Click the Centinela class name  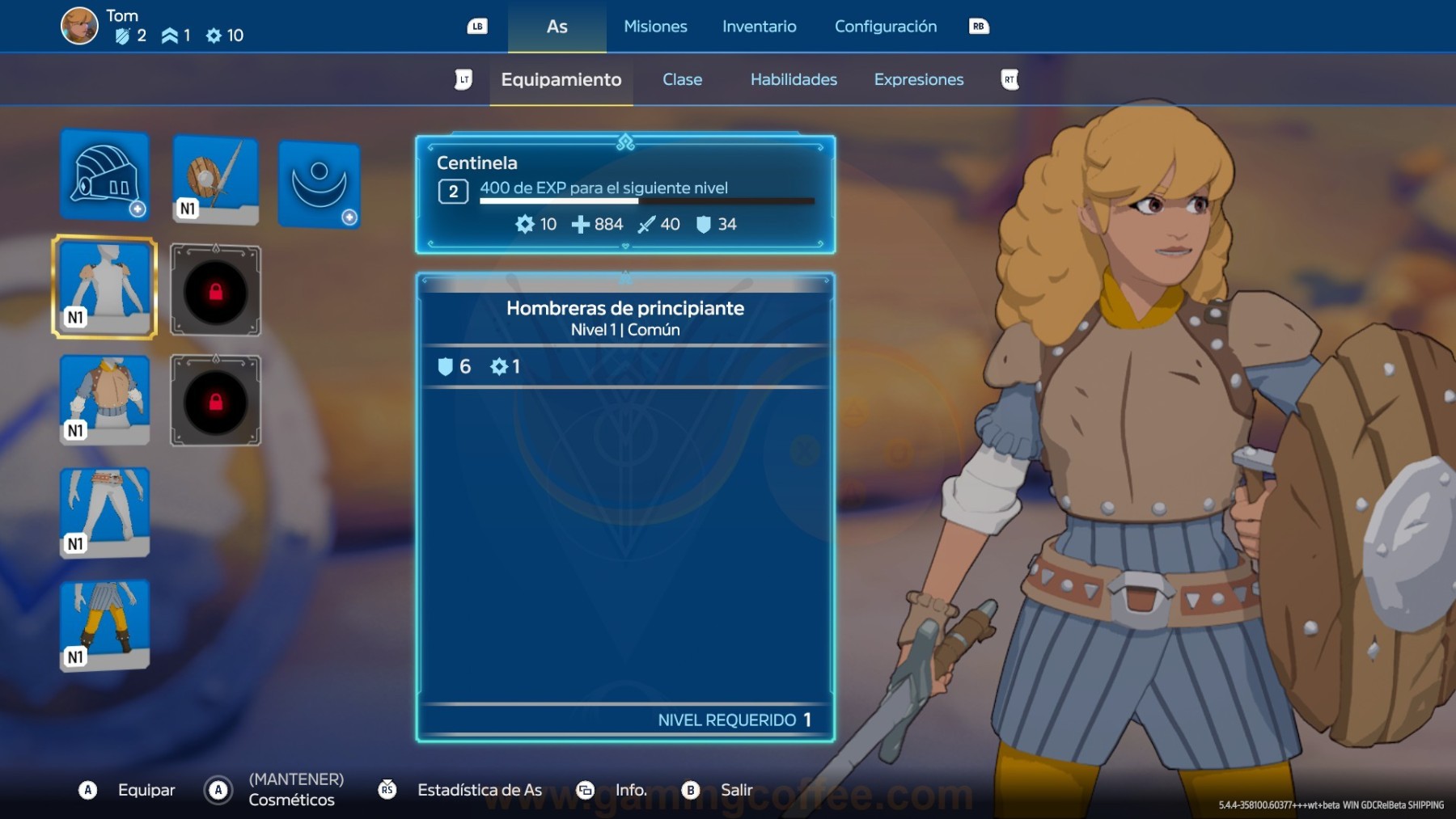coord(477,163)
